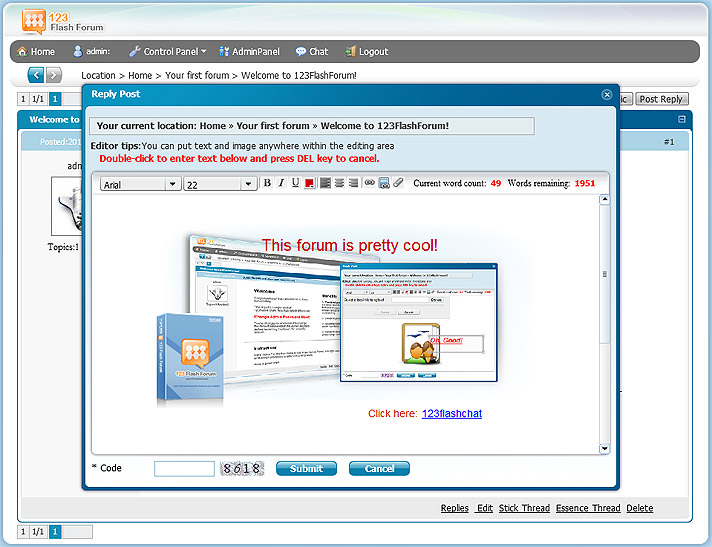Click the insert link chain icon
This screenshot has height=547, width=712.
369,183
